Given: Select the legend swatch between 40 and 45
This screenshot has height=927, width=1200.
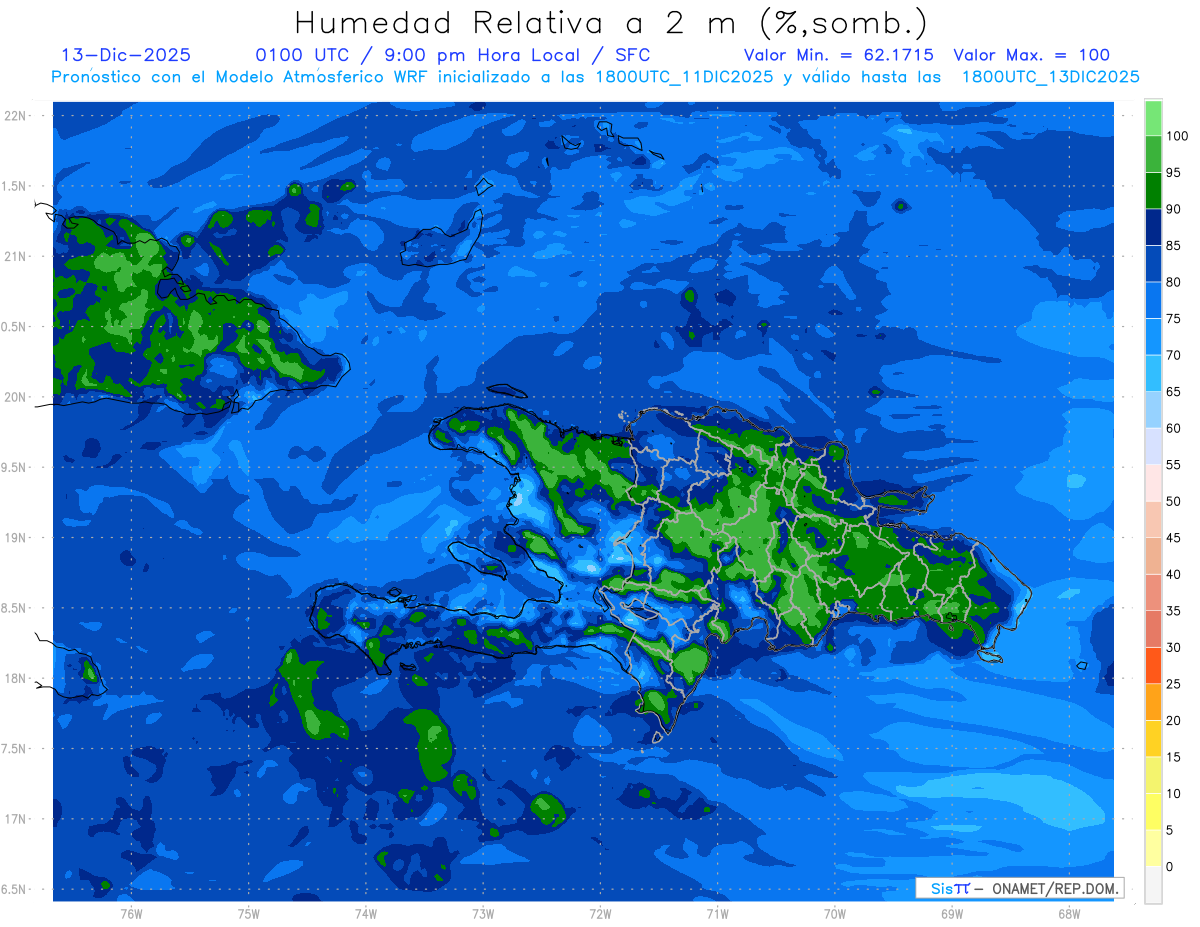Looking at the screenshot, I should [x=1153, y=556].
